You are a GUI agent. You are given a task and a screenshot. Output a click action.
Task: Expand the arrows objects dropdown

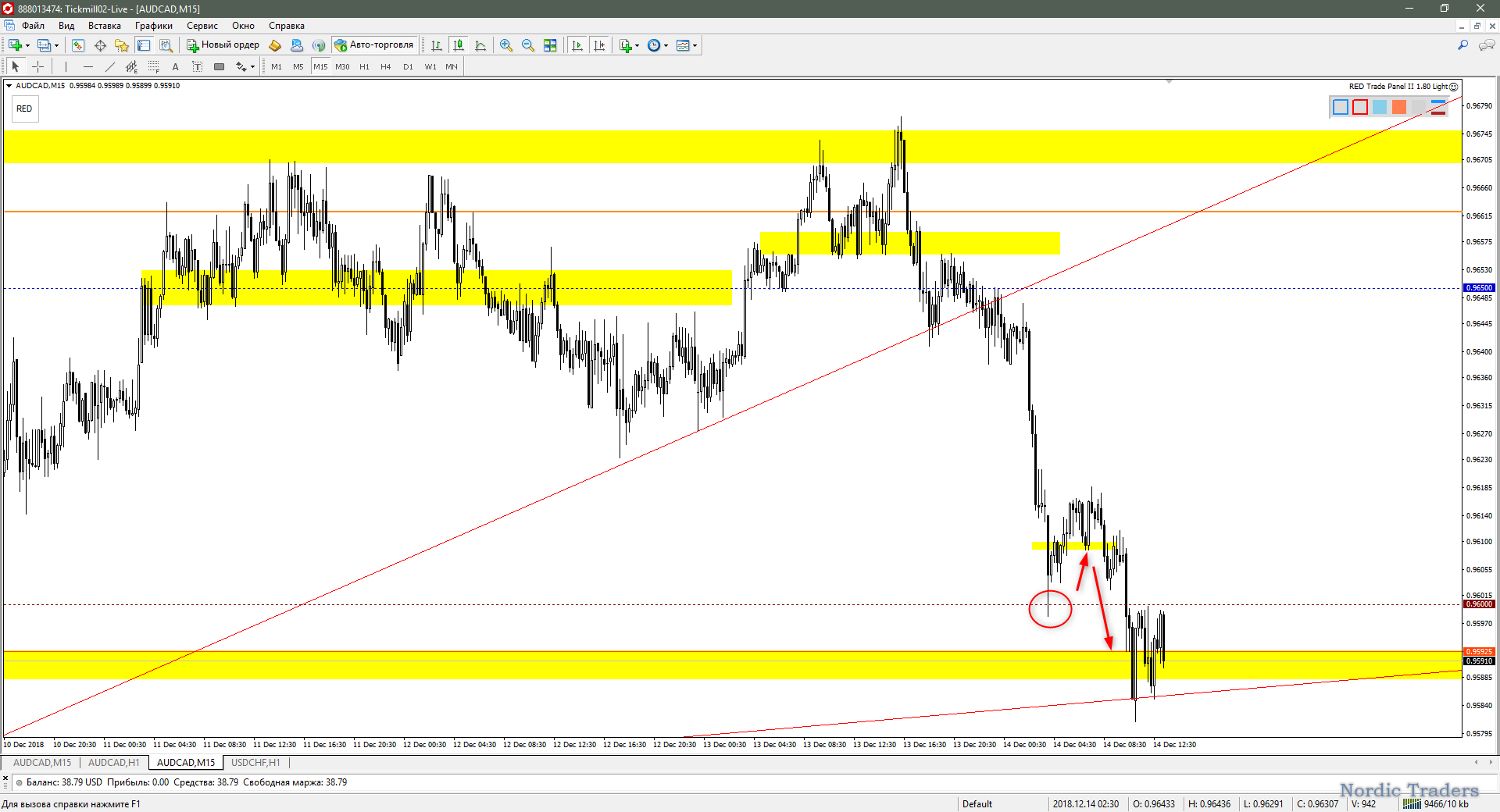click(252, 66)
